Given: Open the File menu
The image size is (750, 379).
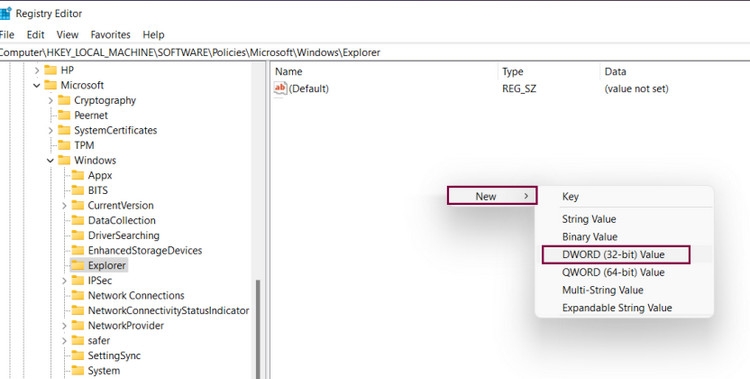Looking at the screenshot, I should [7, 35].
